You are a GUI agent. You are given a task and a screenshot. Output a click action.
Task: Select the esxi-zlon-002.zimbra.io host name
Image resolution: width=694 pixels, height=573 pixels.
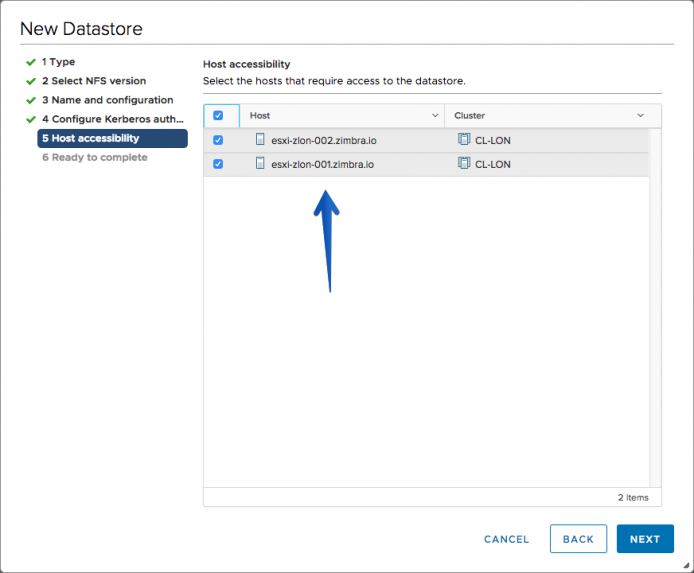pyautogui.click(x=324, y=140)
